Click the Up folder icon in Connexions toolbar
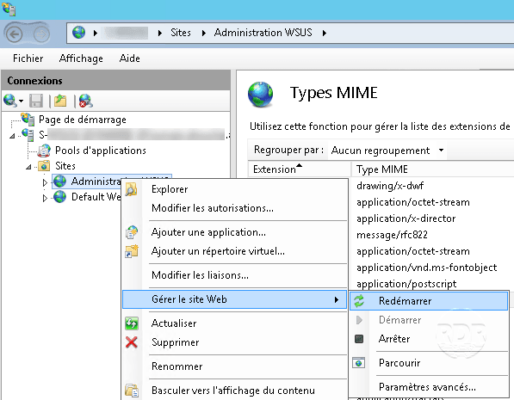Screen dimensions: 514x400 (60, 101)
